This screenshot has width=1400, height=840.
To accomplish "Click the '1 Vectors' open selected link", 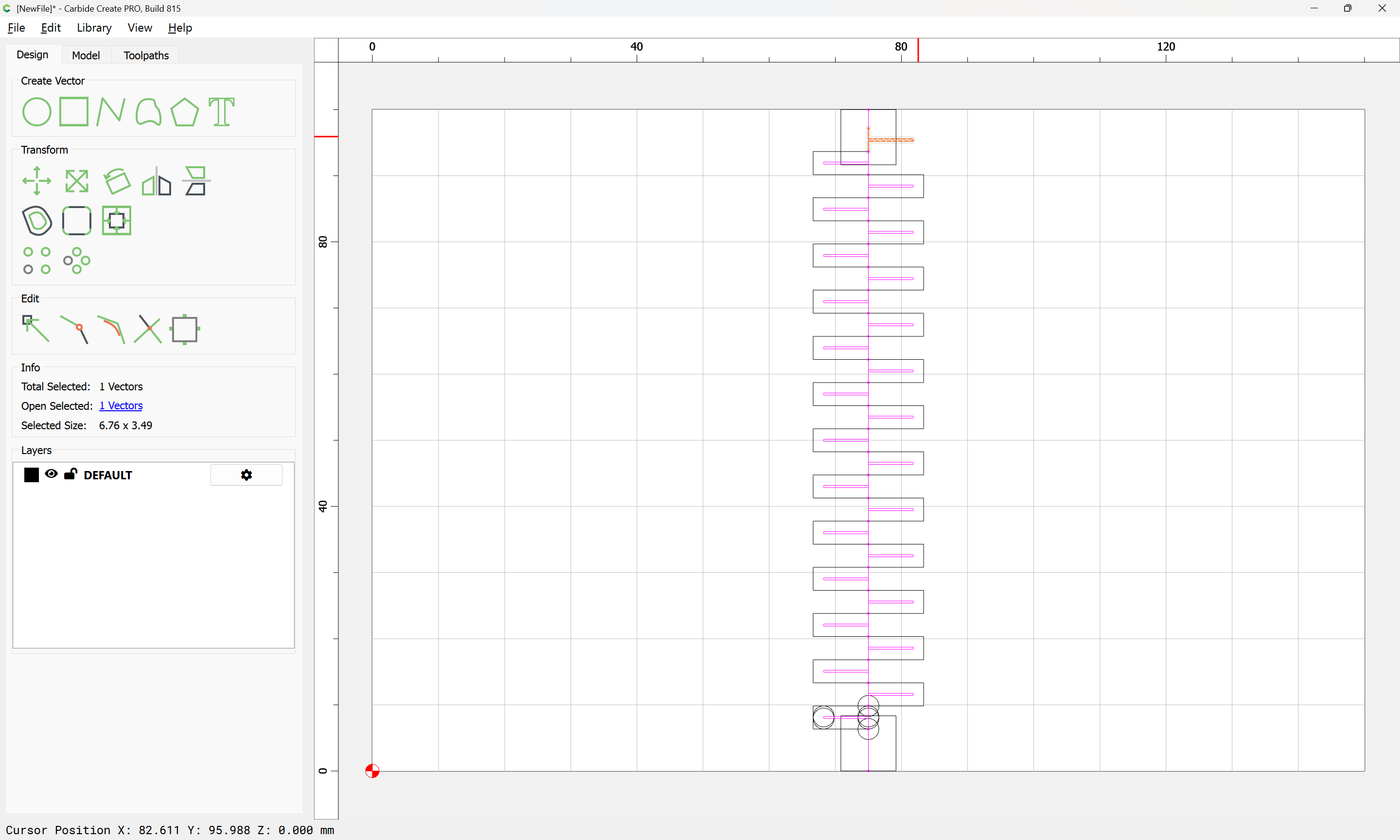I will (x=121, y=406).
